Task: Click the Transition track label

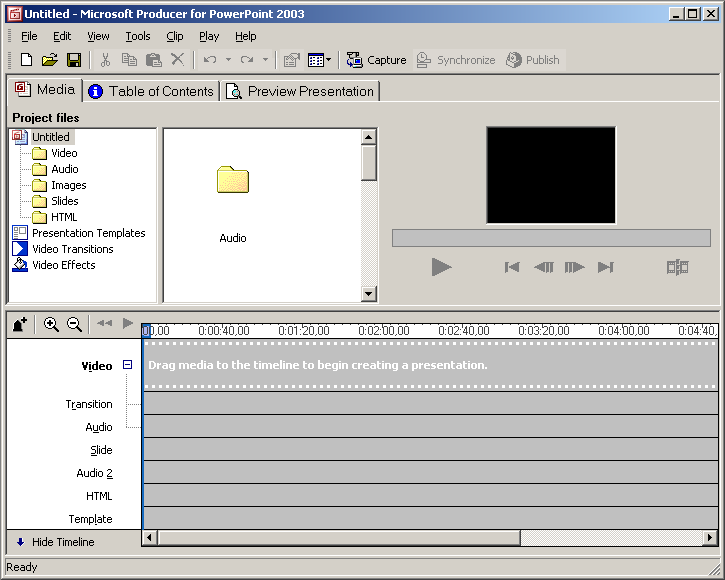Action: click(x=89, y=404)
